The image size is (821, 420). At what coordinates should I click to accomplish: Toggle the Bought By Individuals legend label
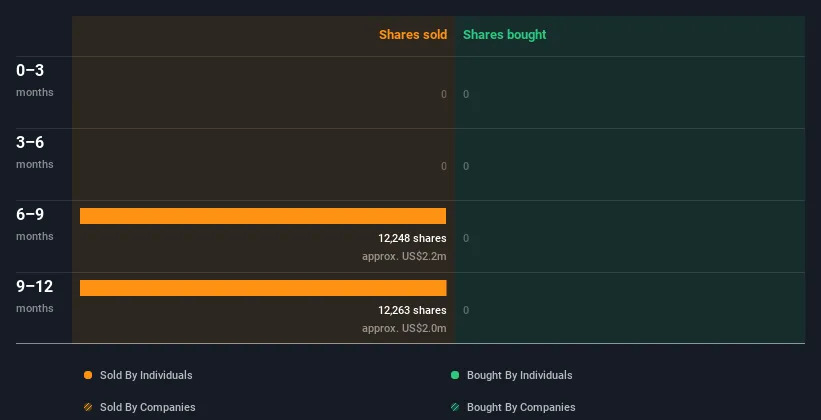(x=519, y=375)
